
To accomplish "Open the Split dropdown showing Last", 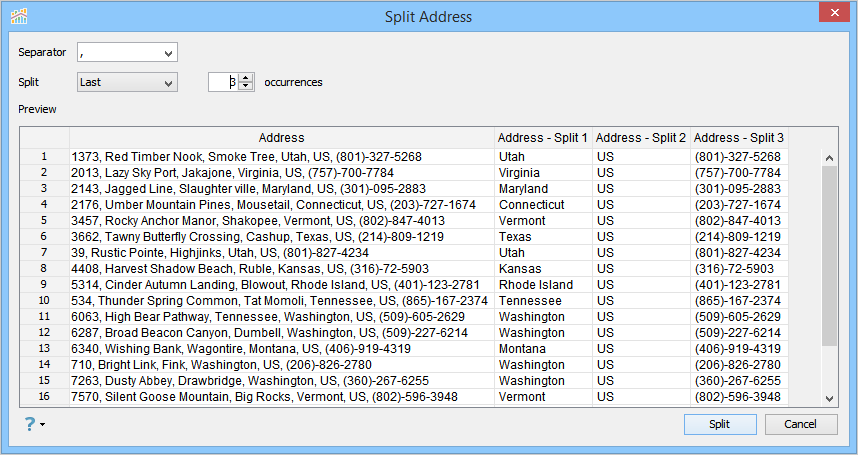I will tap(168, 83).
